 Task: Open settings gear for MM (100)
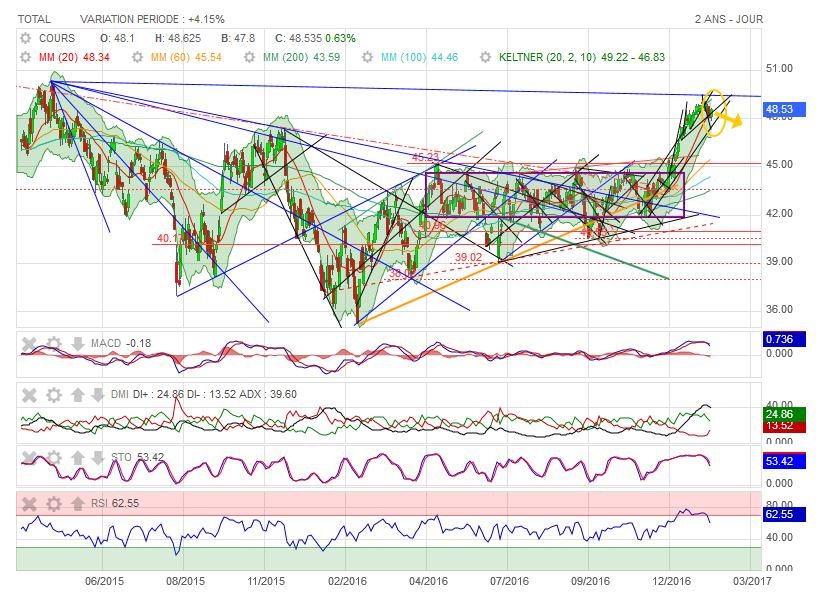368,57
